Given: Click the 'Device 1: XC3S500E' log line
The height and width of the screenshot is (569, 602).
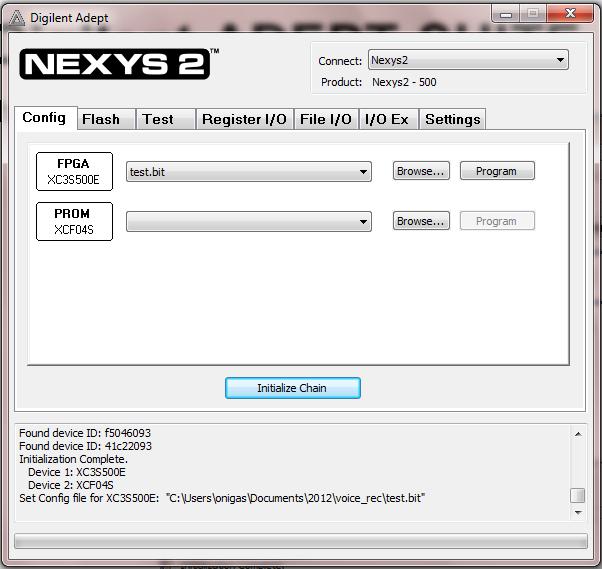Looking at the screenshot, I should (77, 472).
